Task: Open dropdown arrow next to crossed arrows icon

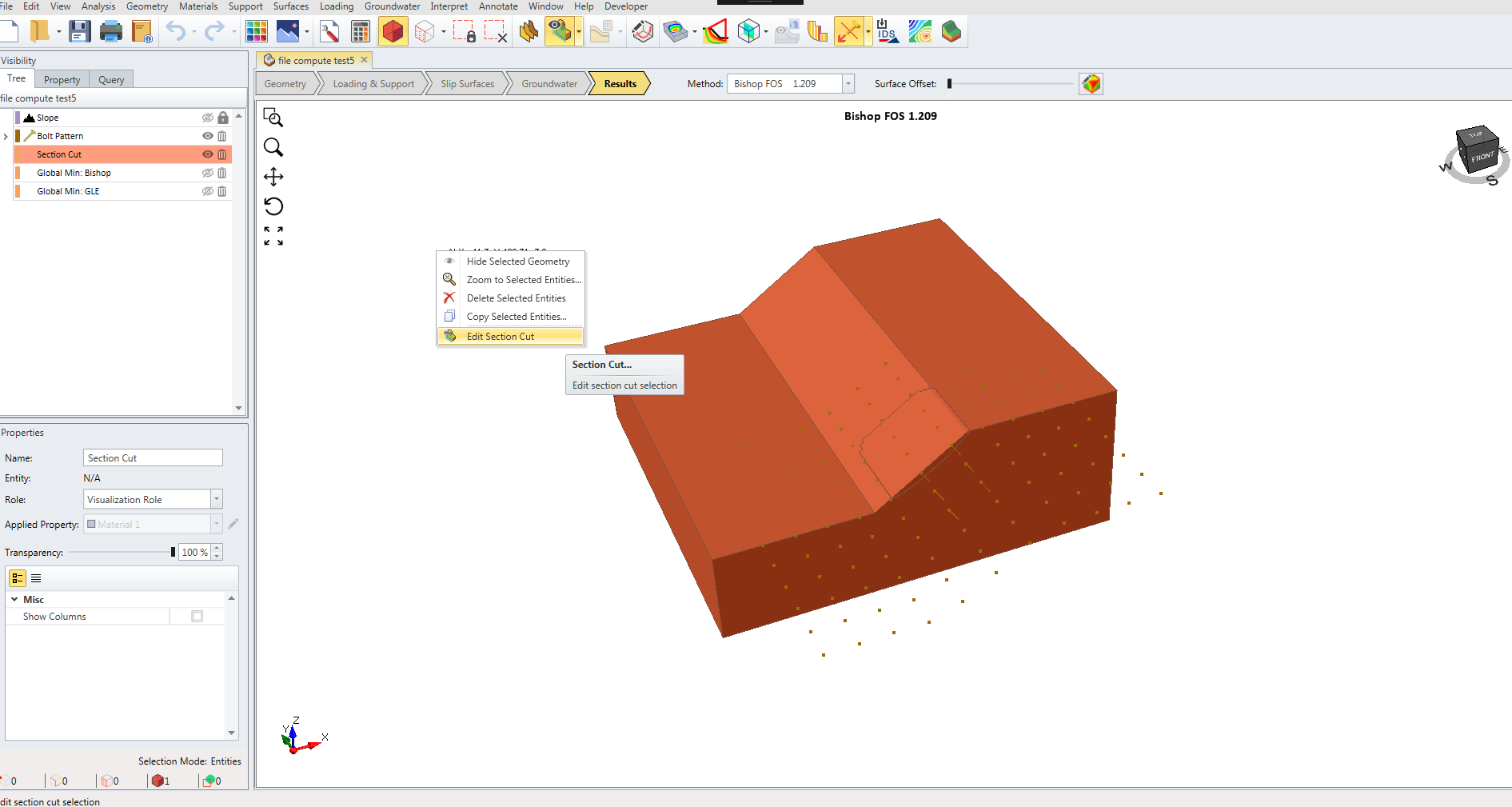Action: [868, 32]
